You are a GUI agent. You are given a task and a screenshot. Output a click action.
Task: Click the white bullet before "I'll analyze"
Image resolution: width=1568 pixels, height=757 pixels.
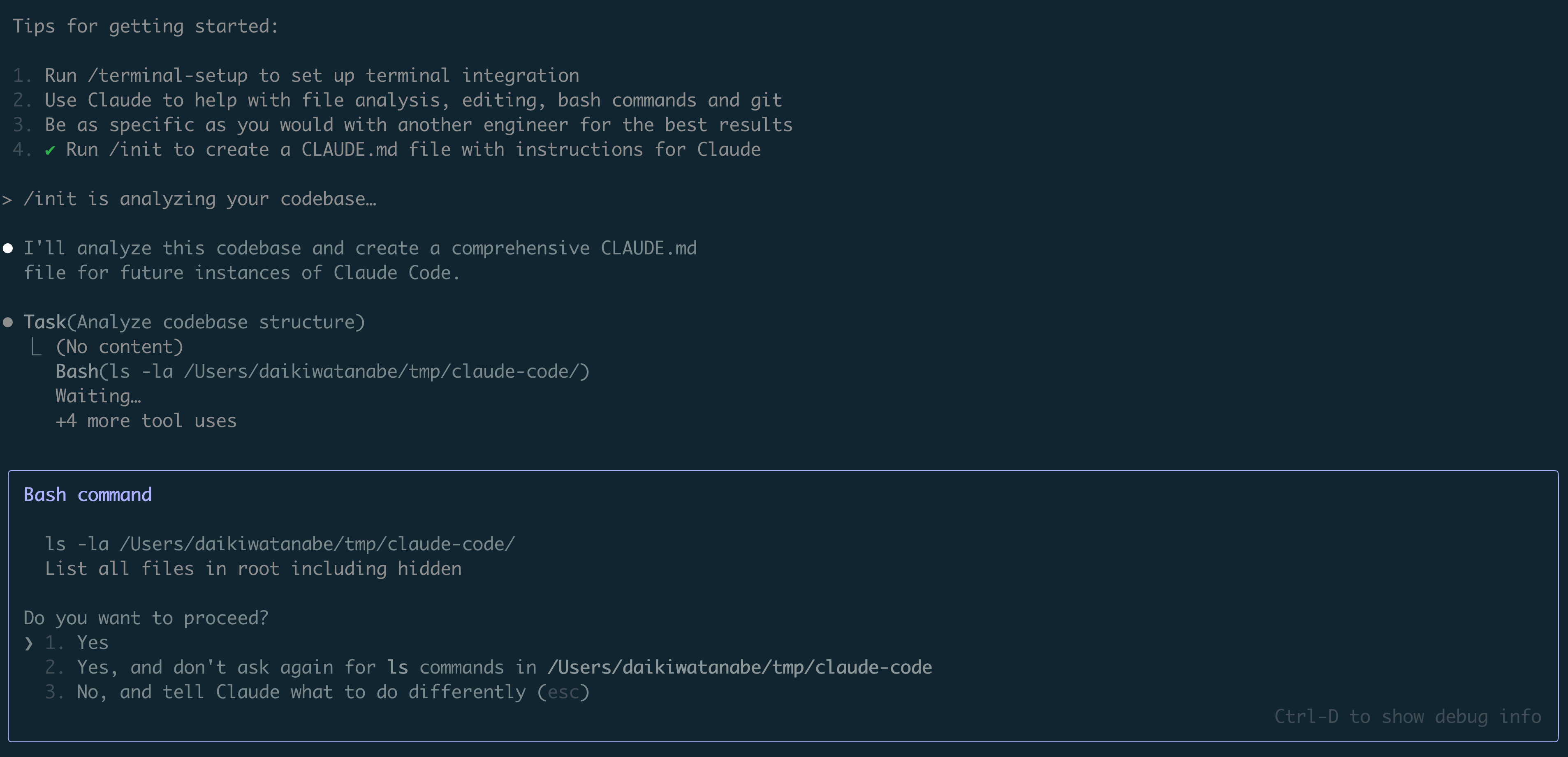click(8, 248)
